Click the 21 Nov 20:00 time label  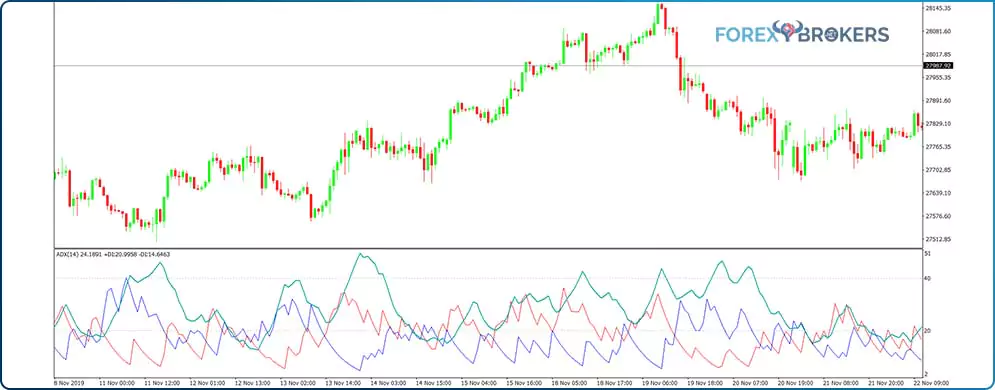point(885,383)
